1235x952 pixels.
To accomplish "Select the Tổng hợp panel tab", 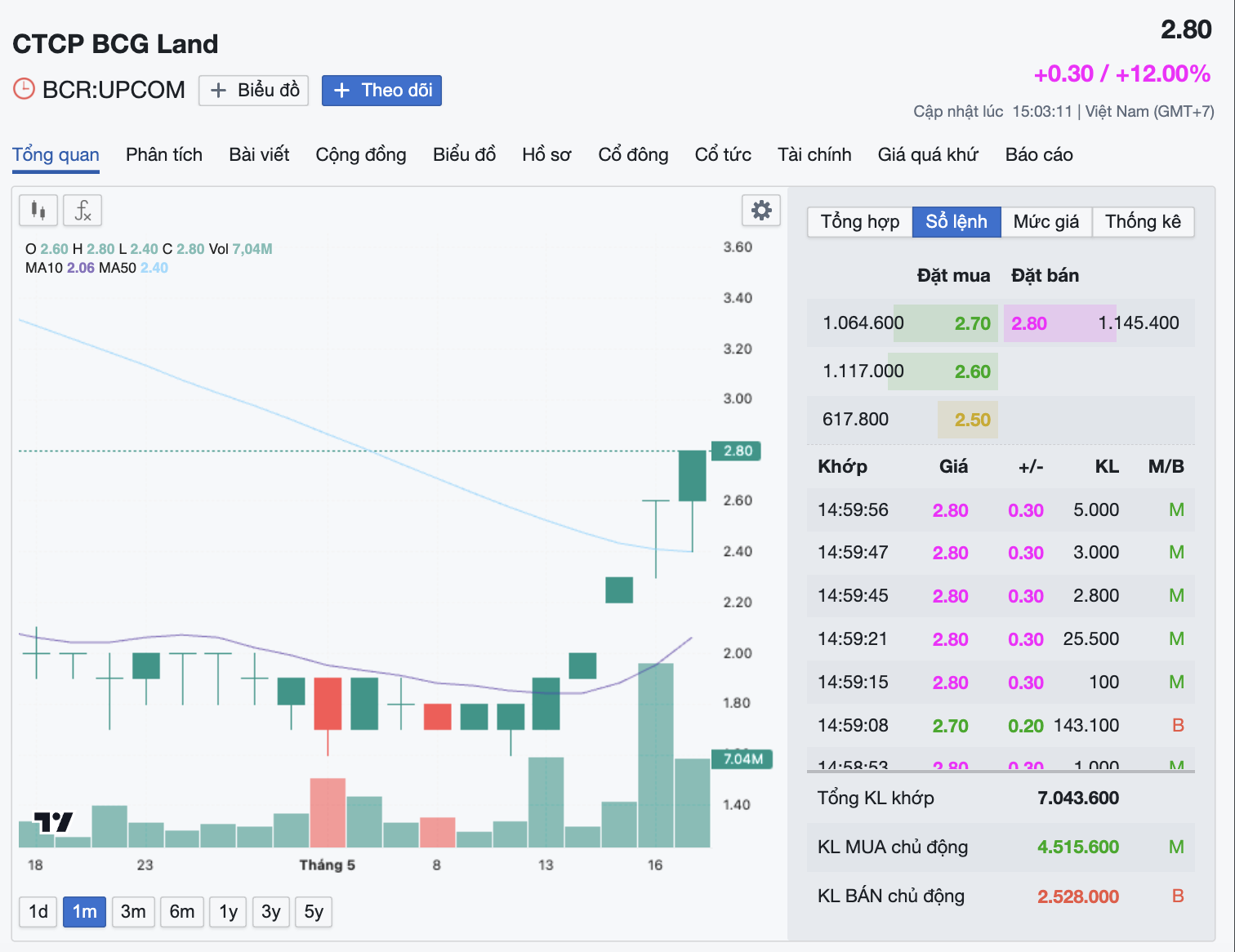I will click(x=860, y=222).
